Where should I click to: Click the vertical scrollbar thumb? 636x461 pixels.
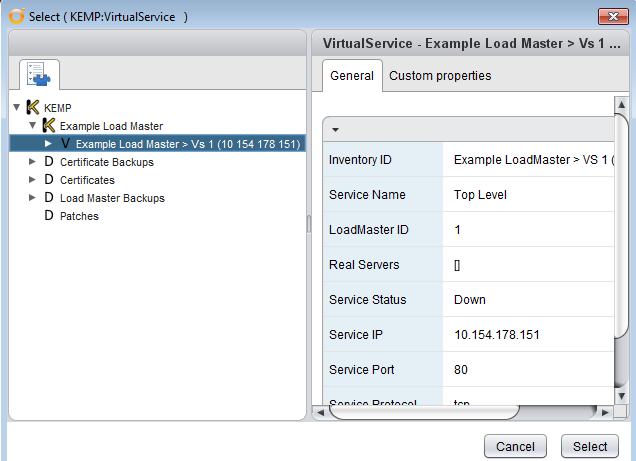click(x=621, y=225)
